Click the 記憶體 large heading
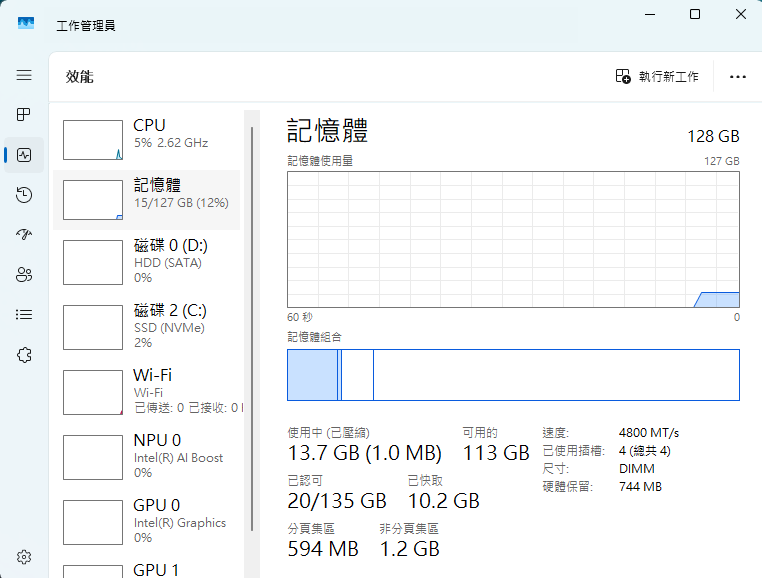Screen dimensions: 762x578 327,130
